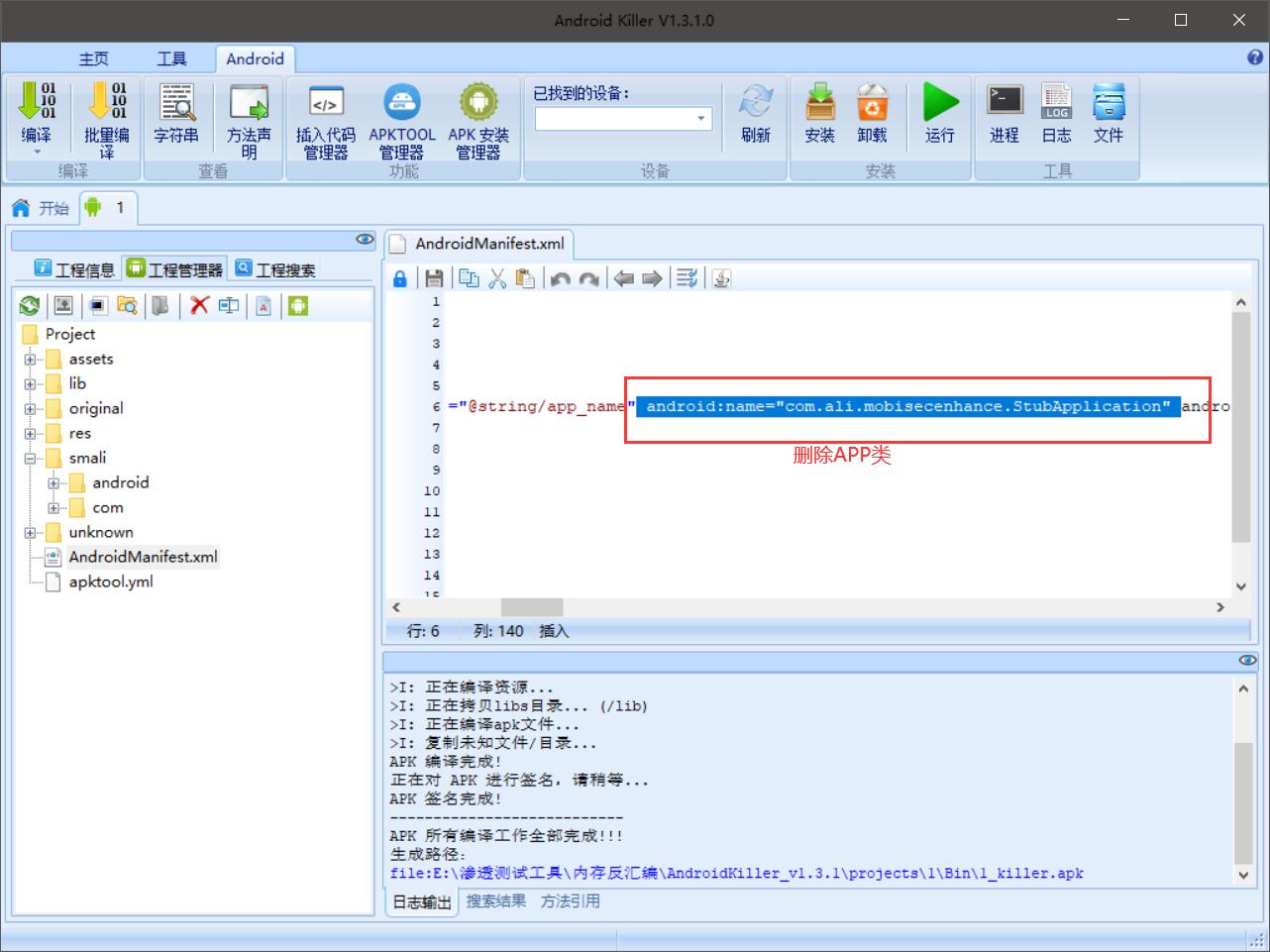The height and width of the screenshot is (952, 1270).
Task: Expand the com subfolder under smali
Action: (53, 508)
